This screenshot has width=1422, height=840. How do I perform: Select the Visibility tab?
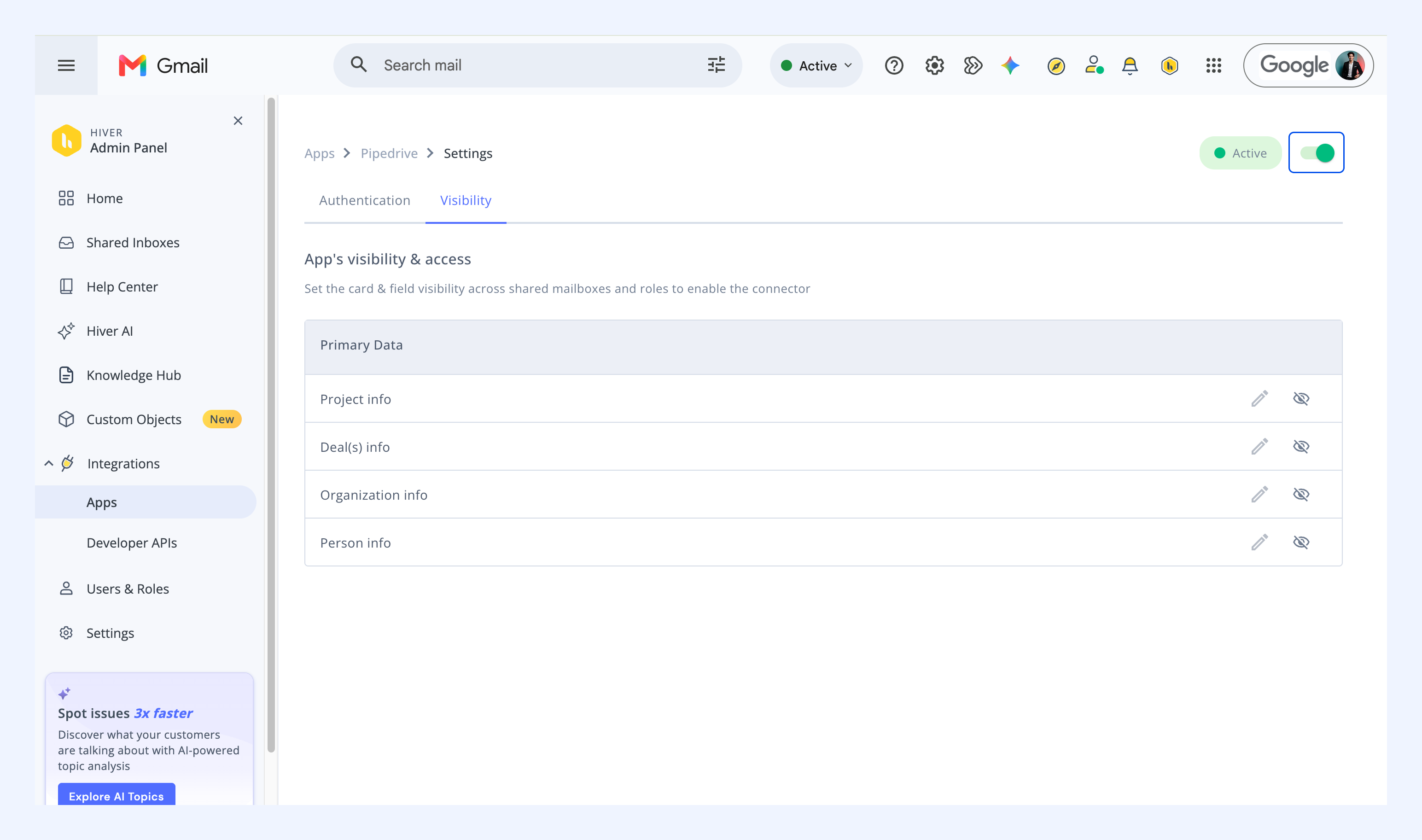pyautogui.click(x=466, y=200)
